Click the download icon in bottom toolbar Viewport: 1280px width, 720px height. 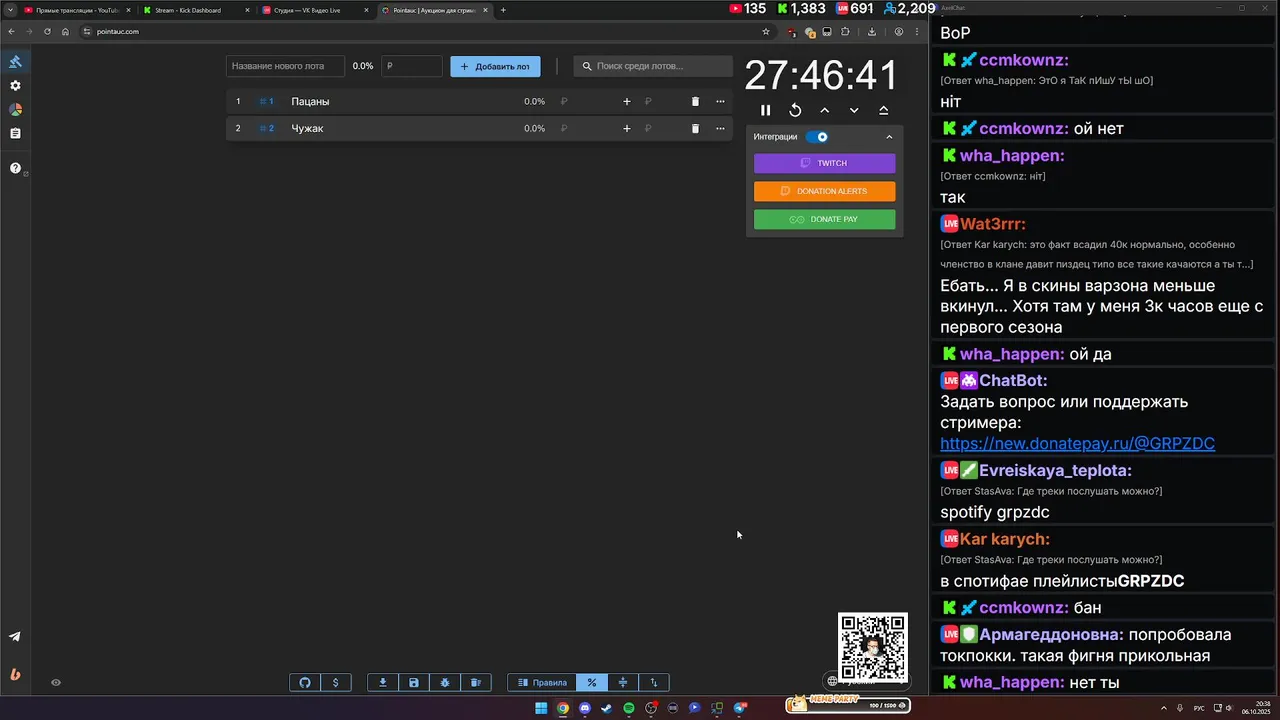382,683
